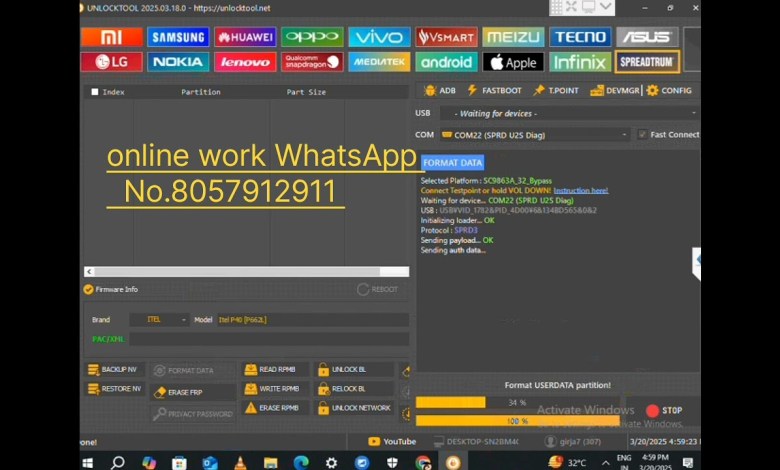Click the Erase FRP eraser button
Screen dimensions: 780x470
pos(184,392)
